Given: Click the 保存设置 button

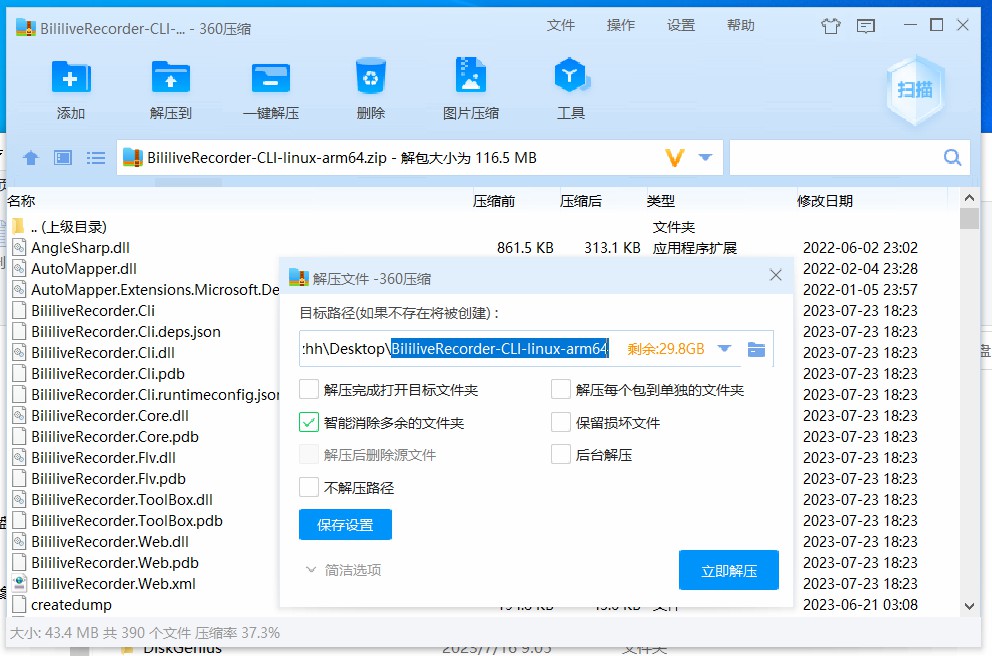Looking at the screenshot, I should click(x=345, y=524).
